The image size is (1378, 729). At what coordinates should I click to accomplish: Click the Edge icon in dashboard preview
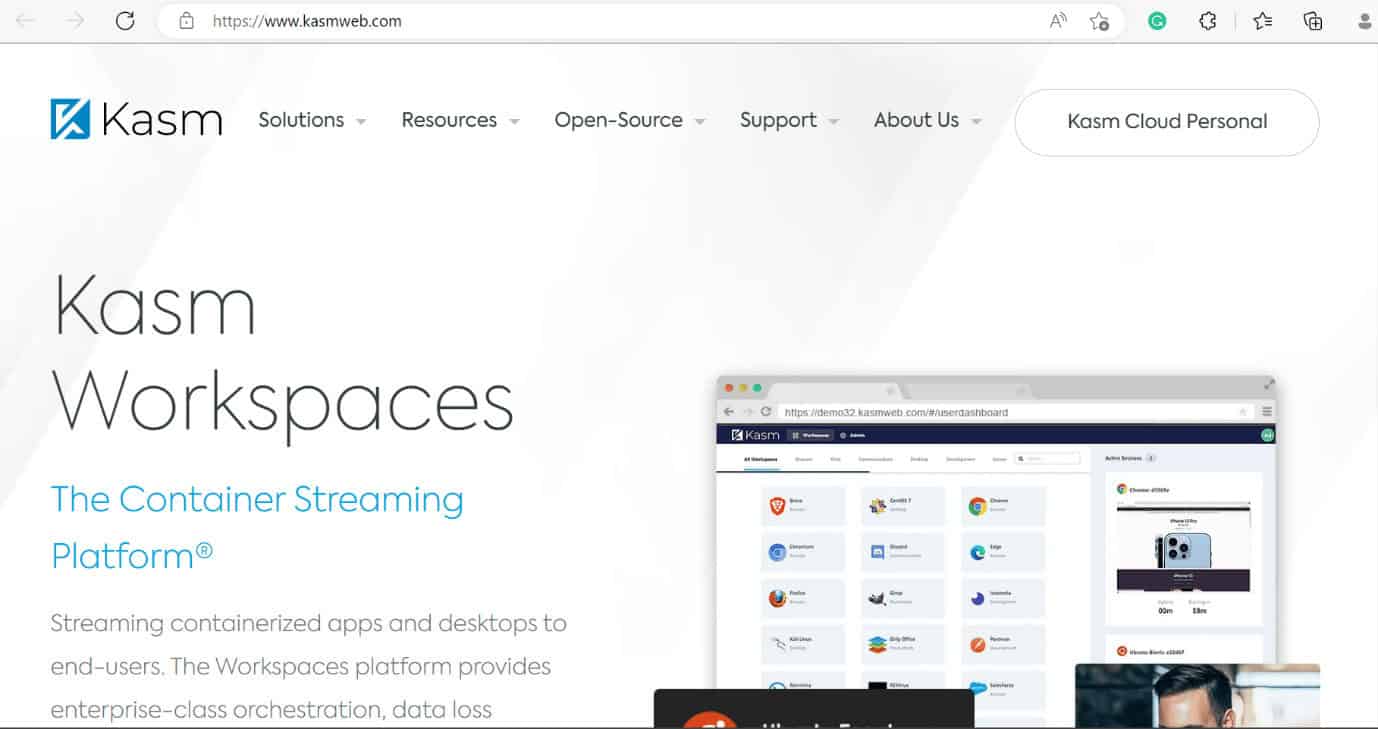pyautogui.click(x=977, y=552)
